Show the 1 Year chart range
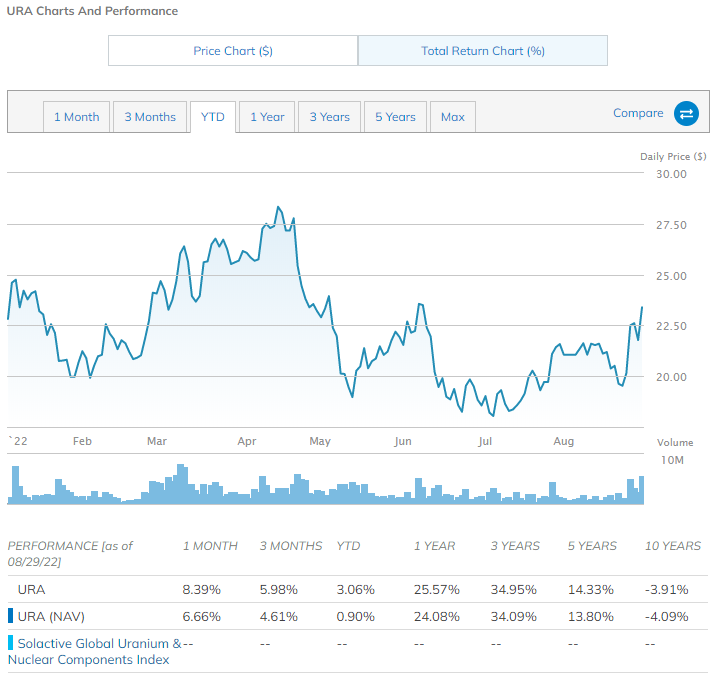 [x=267, y=117]
